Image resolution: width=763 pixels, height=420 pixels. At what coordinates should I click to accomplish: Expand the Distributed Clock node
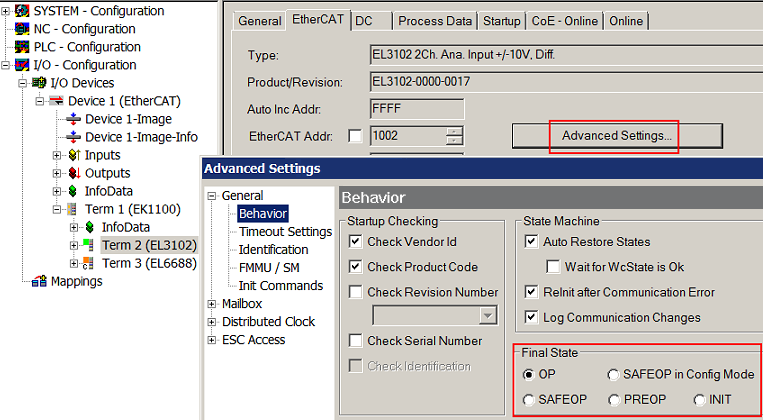(212, 322)
